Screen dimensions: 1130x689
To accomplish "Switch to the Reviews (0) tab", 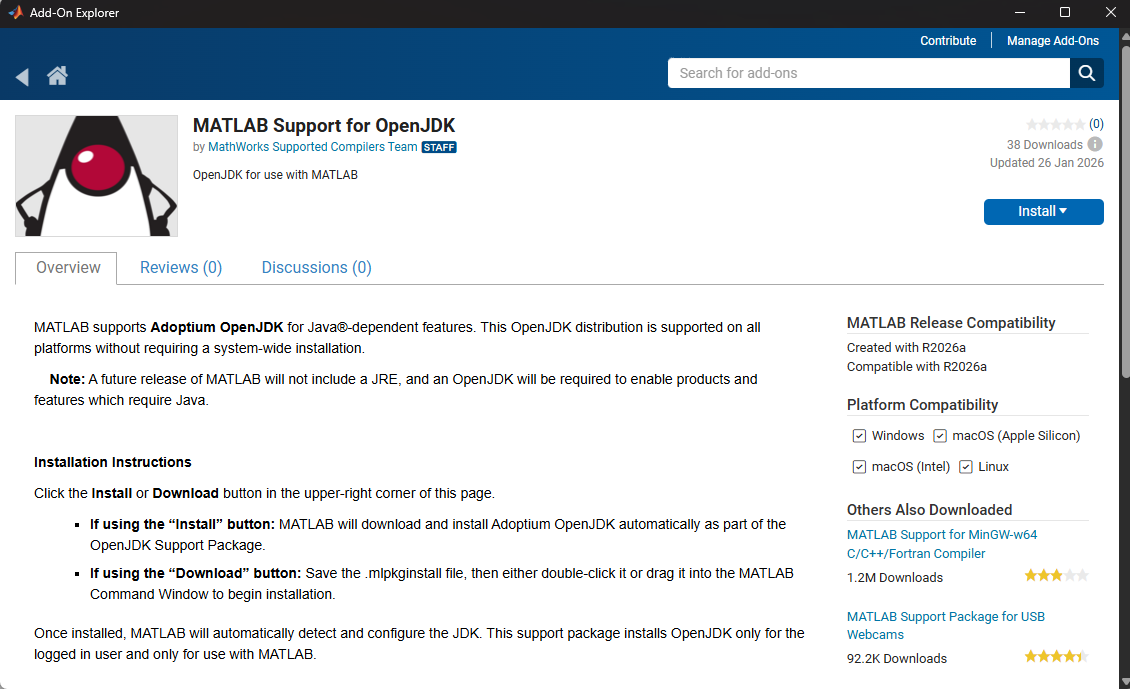I will click(x=181, y=268).
